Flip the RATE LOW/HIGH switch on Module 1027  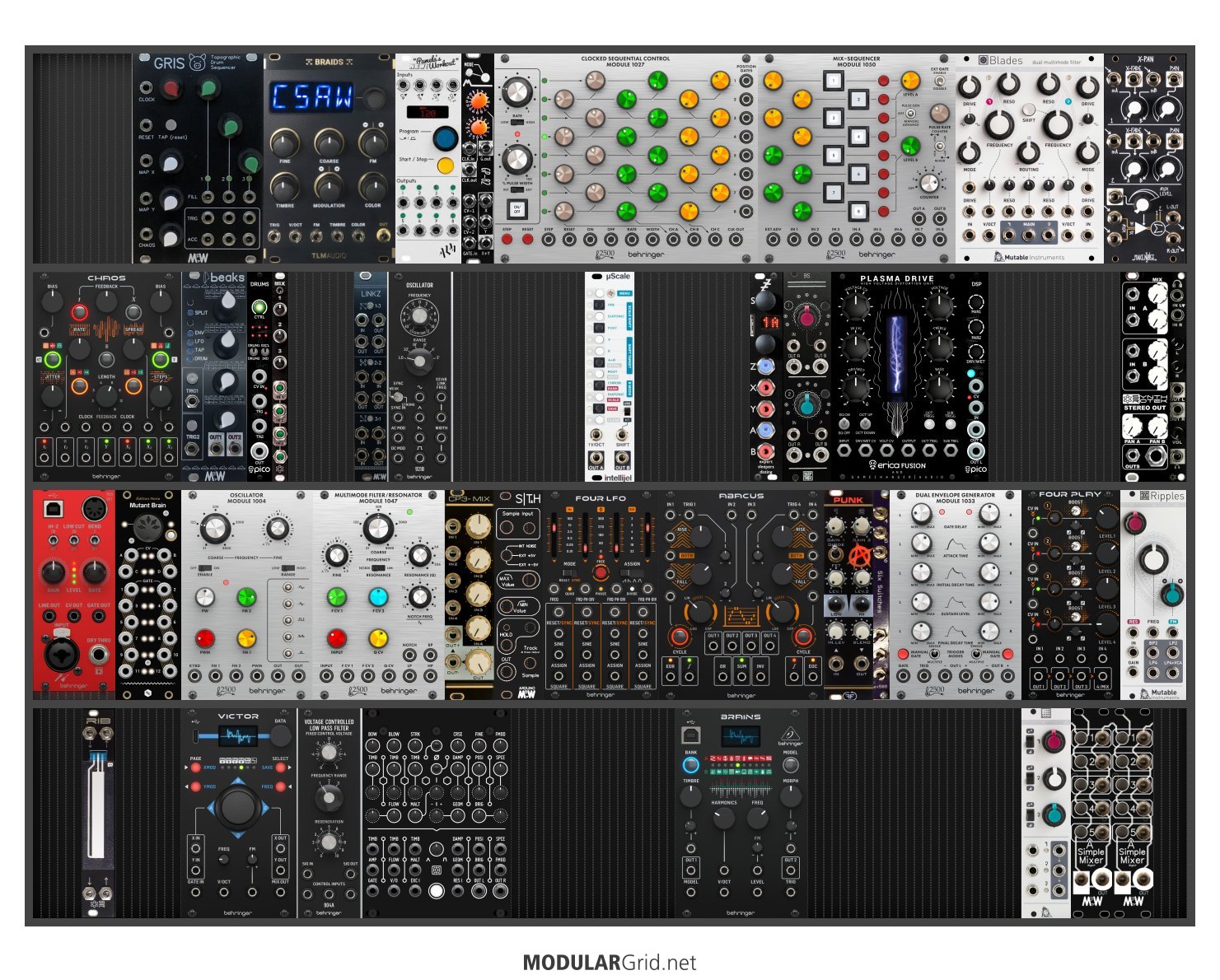click(x=517, y=122)
